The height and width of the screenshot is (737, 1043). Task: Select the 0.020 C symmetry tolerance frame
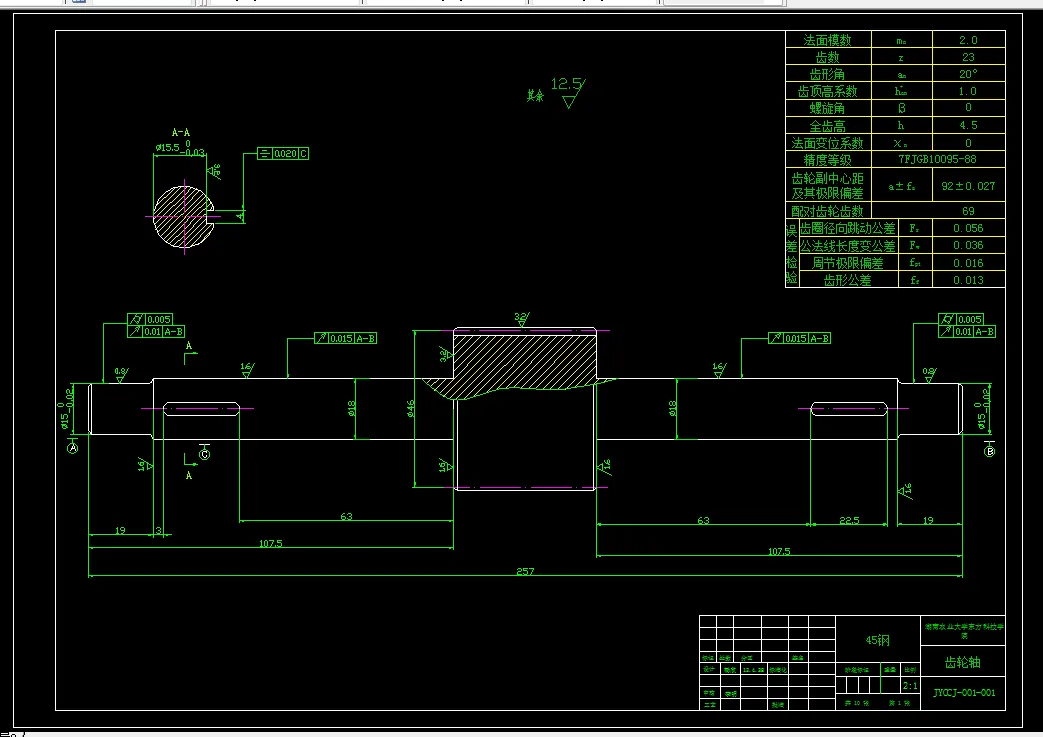(x=283, y=154)
